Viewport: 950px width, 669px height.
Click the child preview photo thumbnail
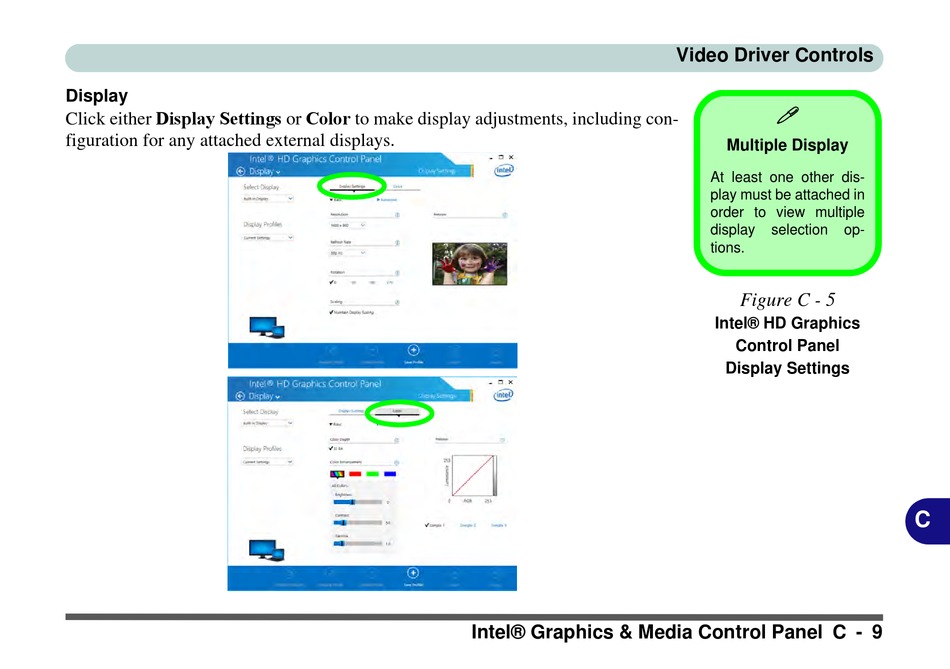pyautogui.click(x=469, y=264)
